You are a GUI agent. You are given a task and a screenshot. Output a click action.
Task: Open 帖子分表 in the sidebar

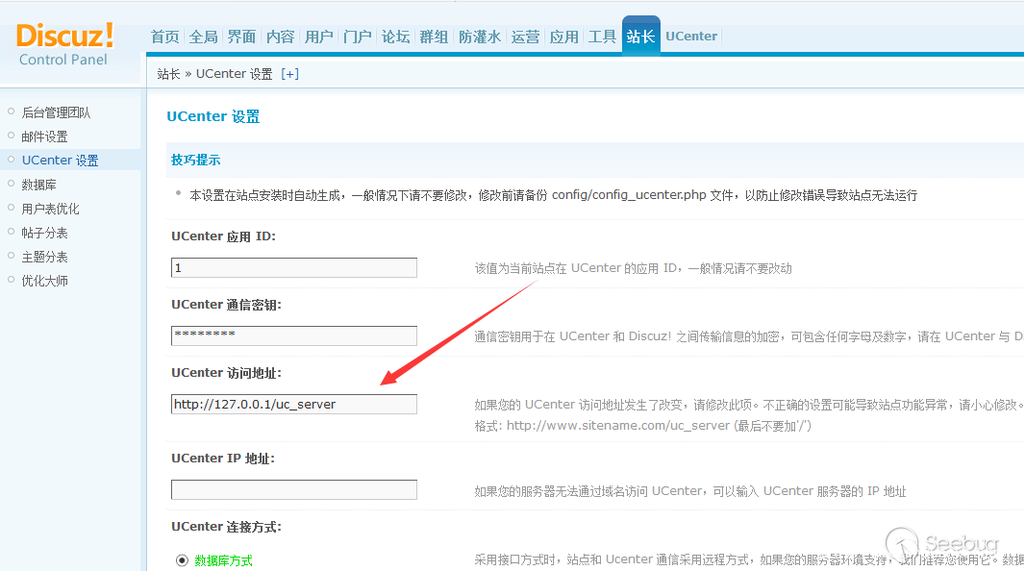[44, 233]
